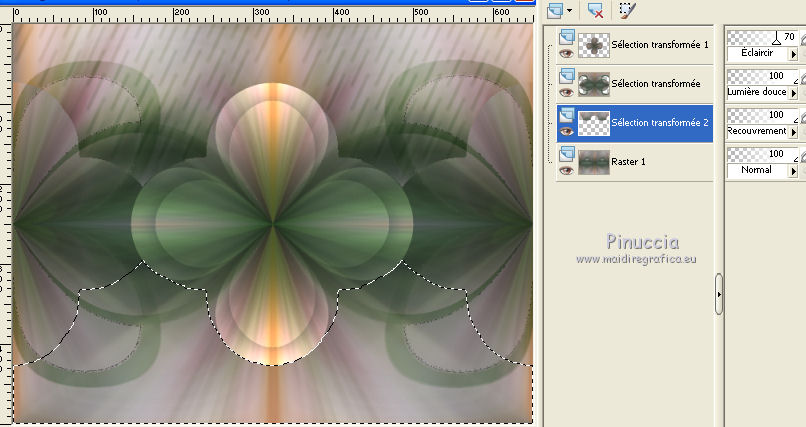Screen dimensions: 806x427
Task: Click the Recouvrement blend mode field
Action: [758, 132]
